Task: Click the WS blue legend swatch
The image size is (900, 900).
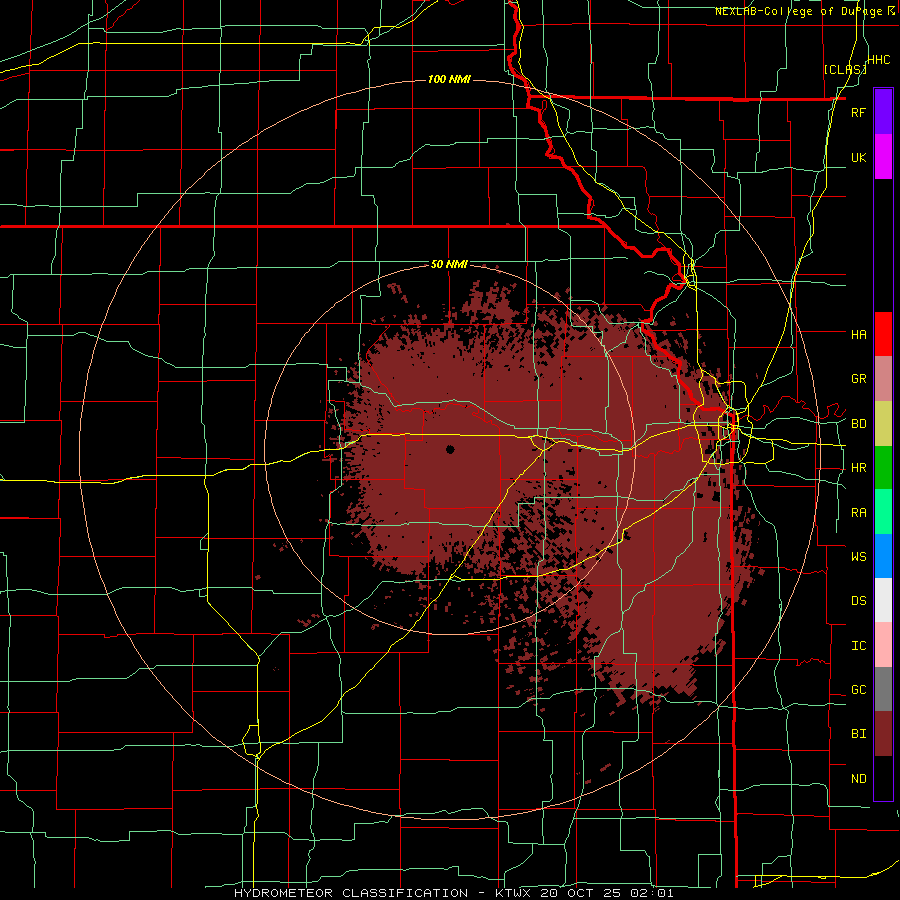Action: [x=883, y=556]
